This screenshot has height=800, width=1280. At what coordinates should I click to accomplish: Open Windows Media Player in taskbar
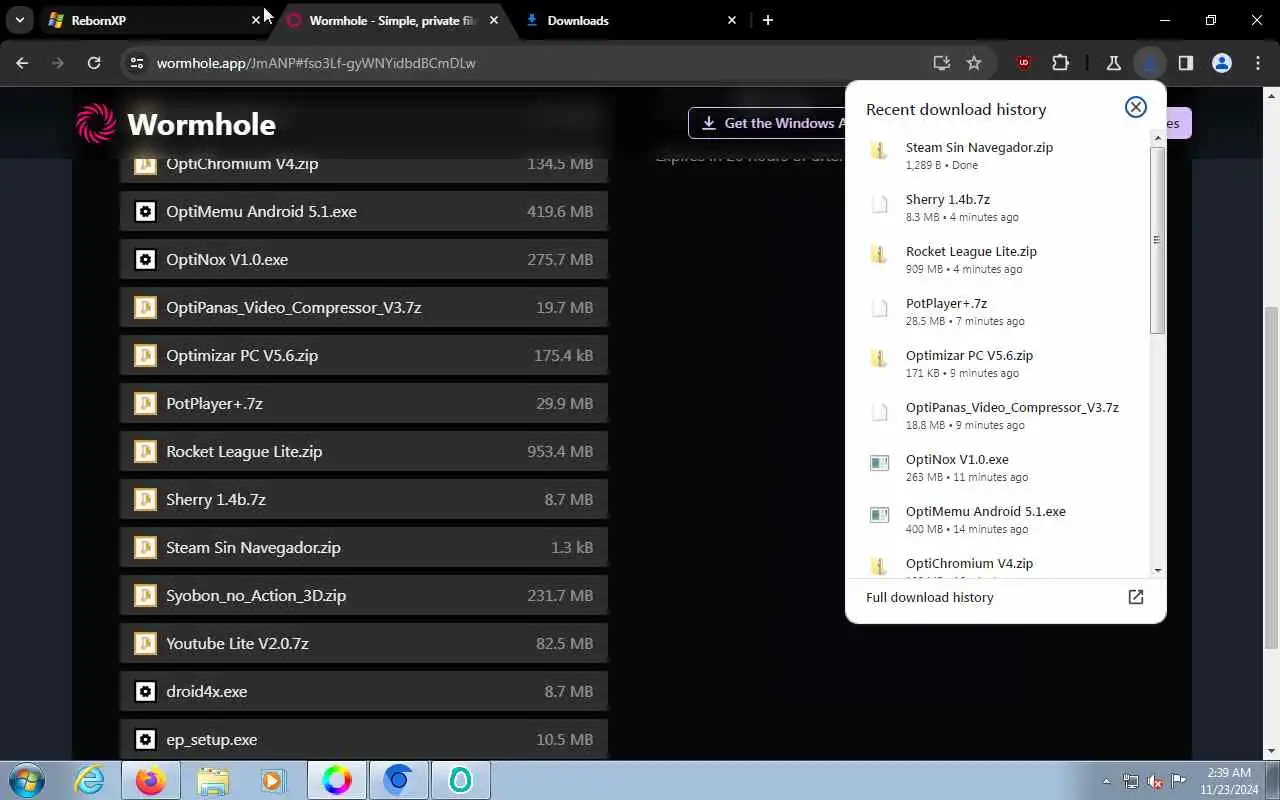pos(274,780)
